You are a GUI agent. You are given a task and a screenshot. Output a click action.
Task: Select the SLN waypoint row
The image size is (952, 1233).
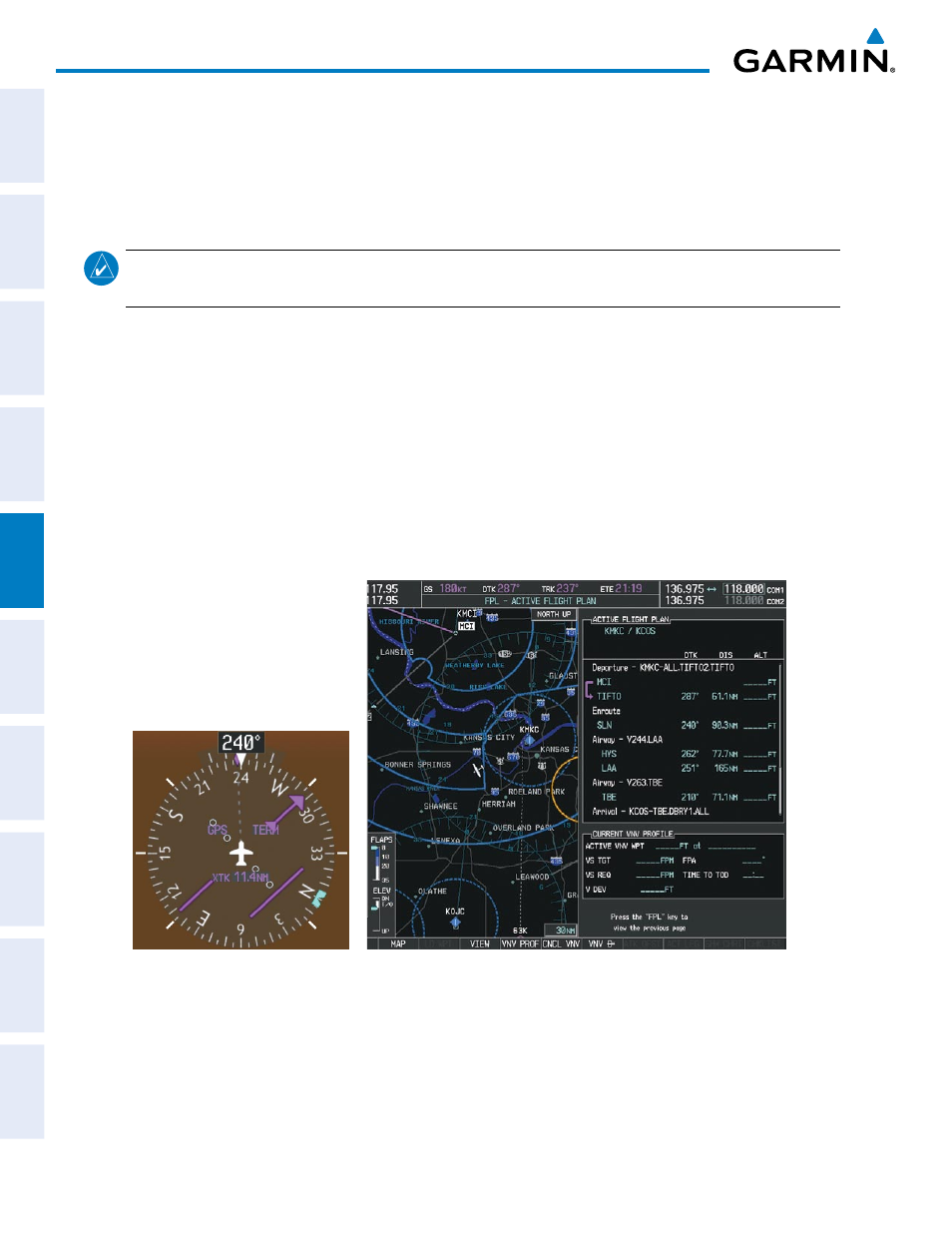[x=685, y=726]
